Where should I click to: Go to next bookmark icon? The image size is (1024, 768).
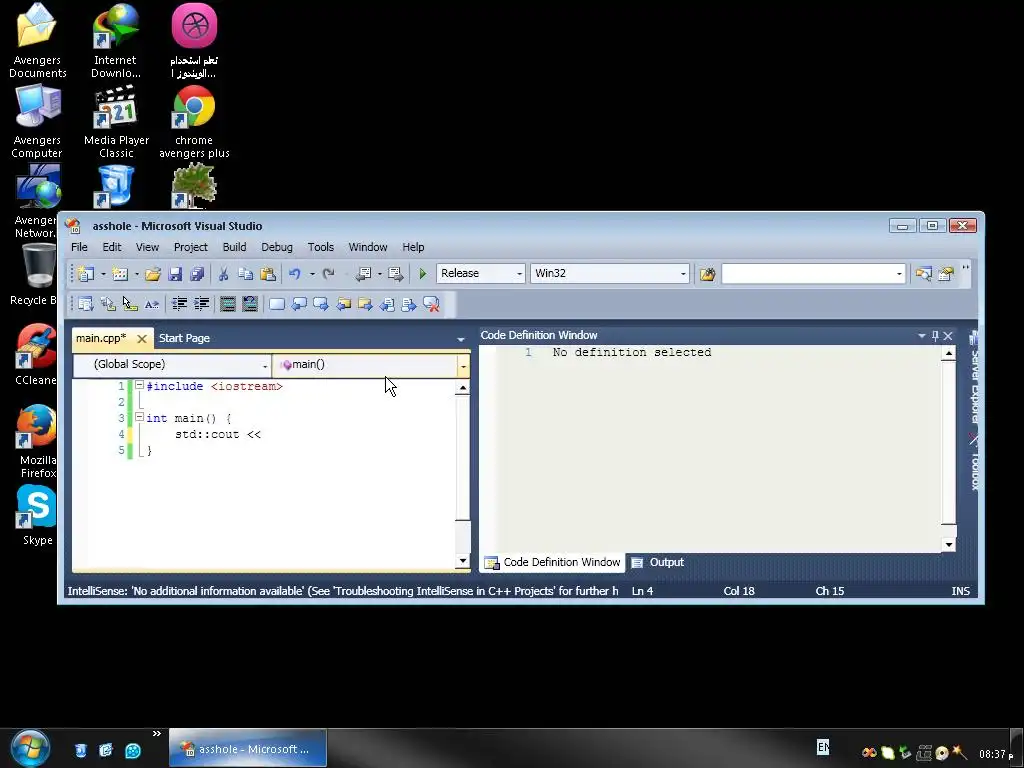click(x=321, y=304)
